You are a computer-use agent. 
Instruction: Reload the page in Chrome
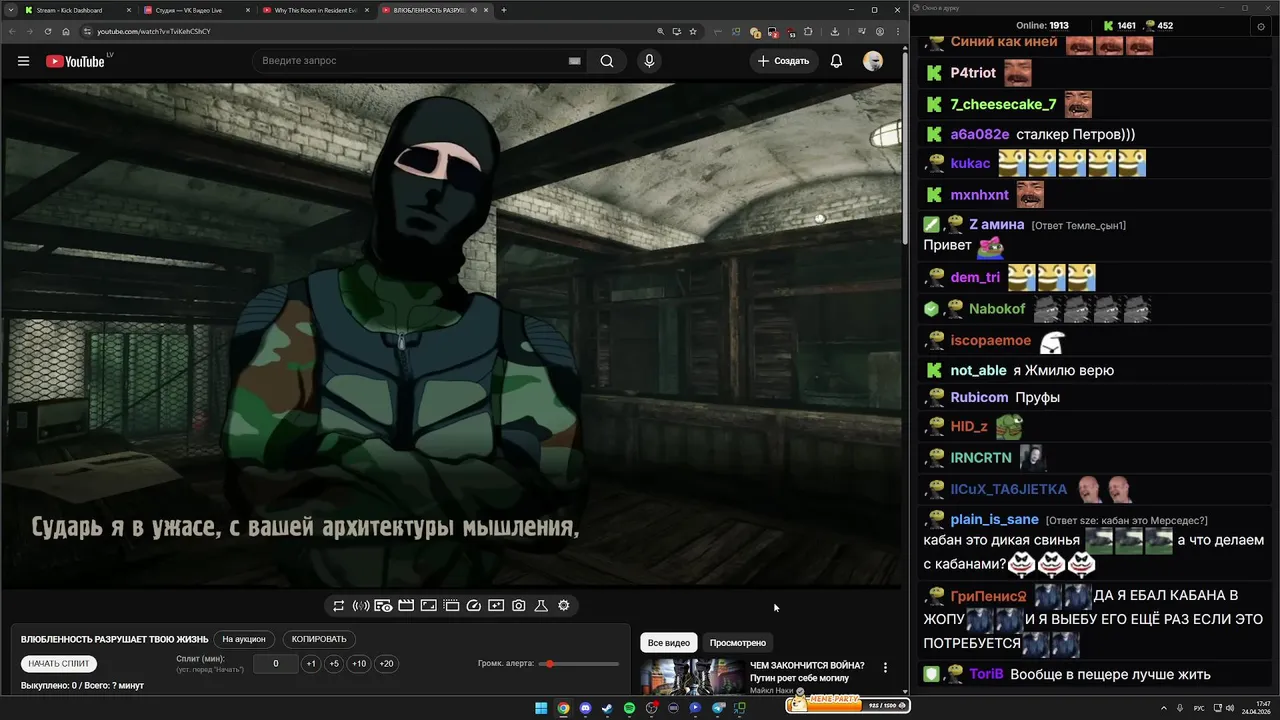pos(46,31)
